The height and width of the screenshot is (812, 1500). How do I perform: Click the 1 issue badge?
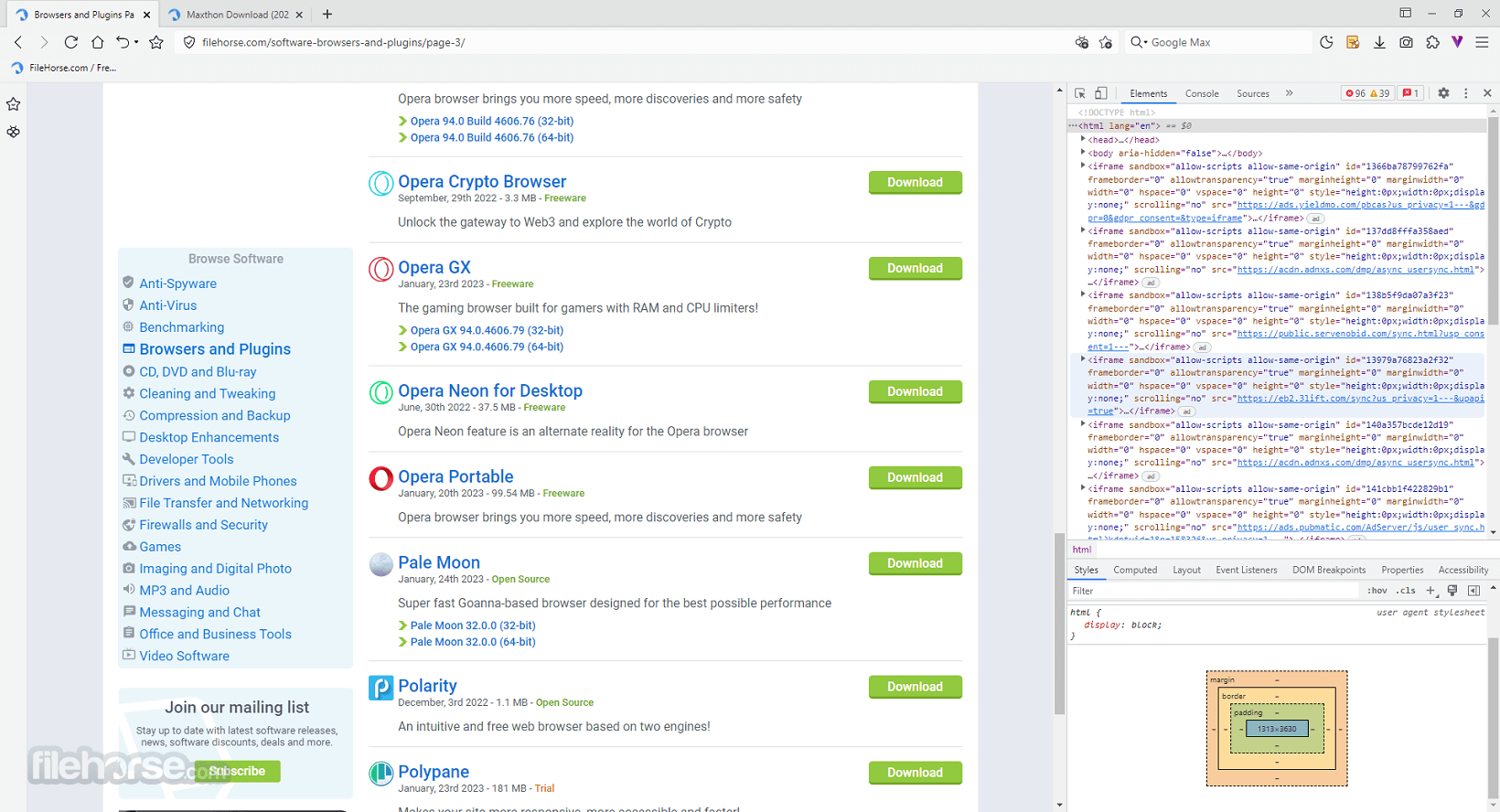(1410, 93)
